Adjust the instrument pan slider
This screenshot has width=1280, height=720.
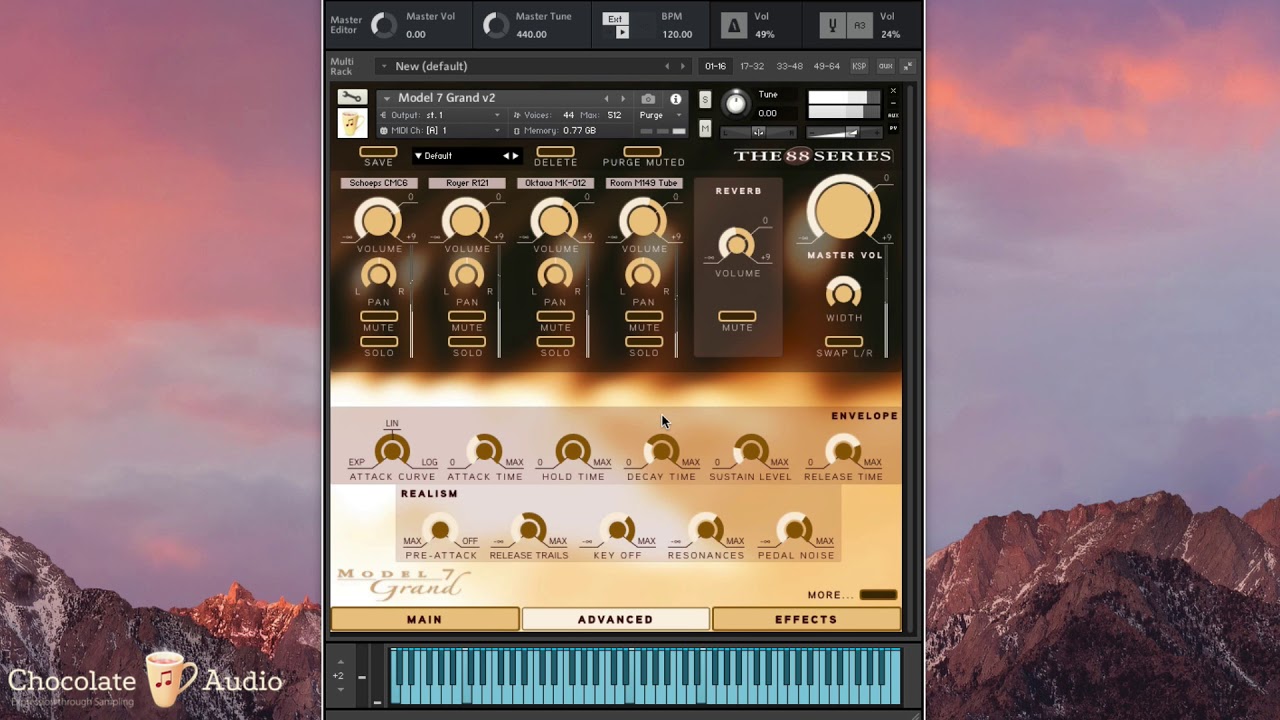(757, 131)
